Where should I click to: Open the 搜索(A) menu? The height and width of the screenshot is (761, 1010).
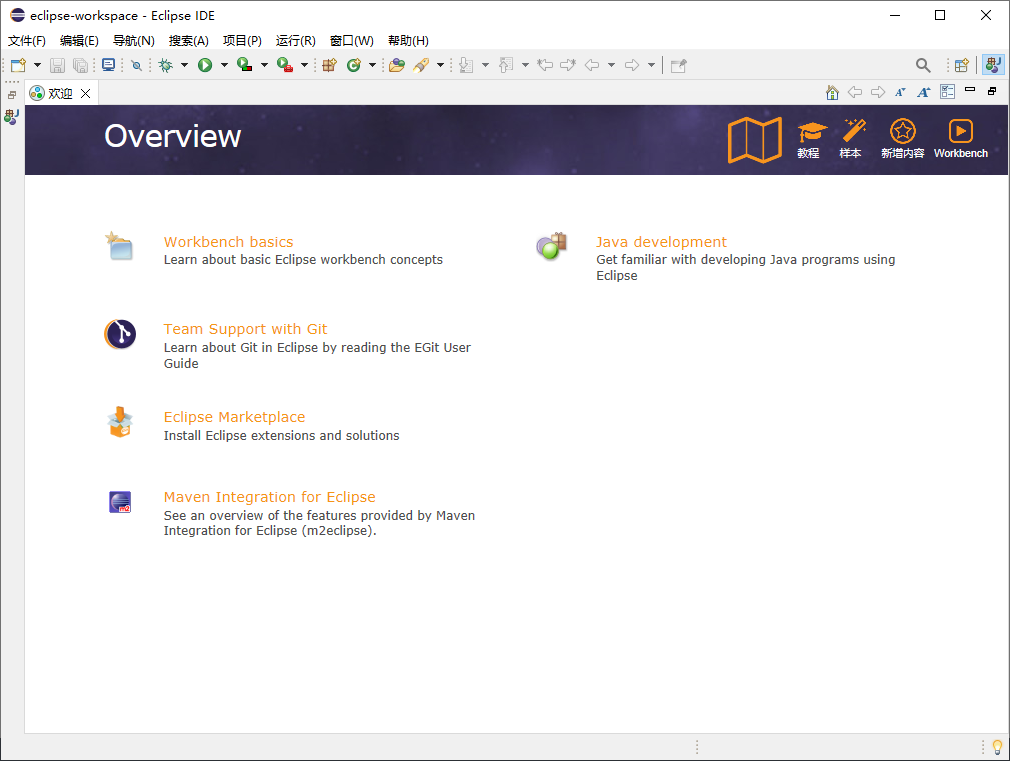click(189, 41)
